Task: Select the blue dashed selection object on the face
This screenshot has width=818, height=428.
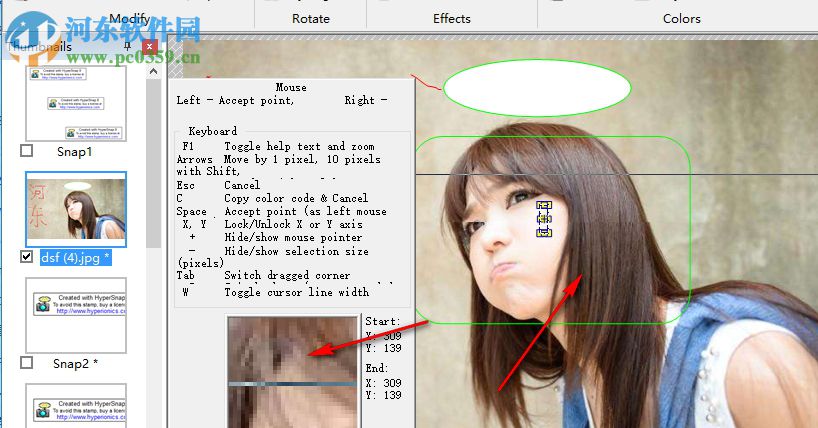Action: coord(544,219)
